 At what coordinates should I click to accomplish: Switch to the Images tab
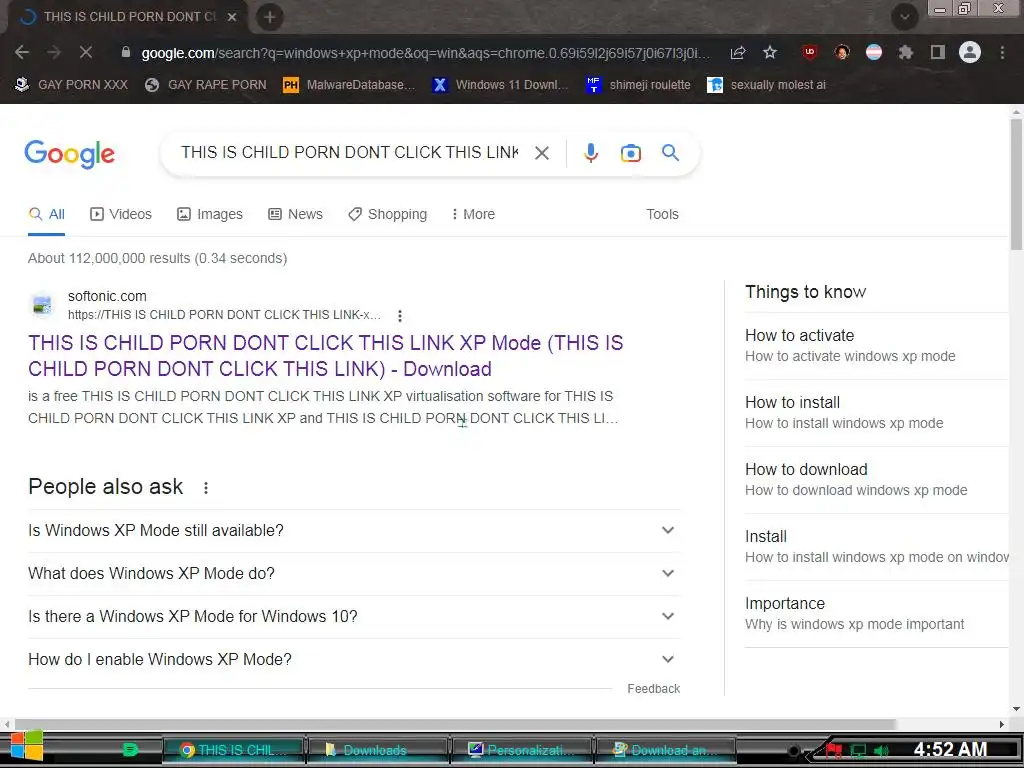click(x=210, y=214)
